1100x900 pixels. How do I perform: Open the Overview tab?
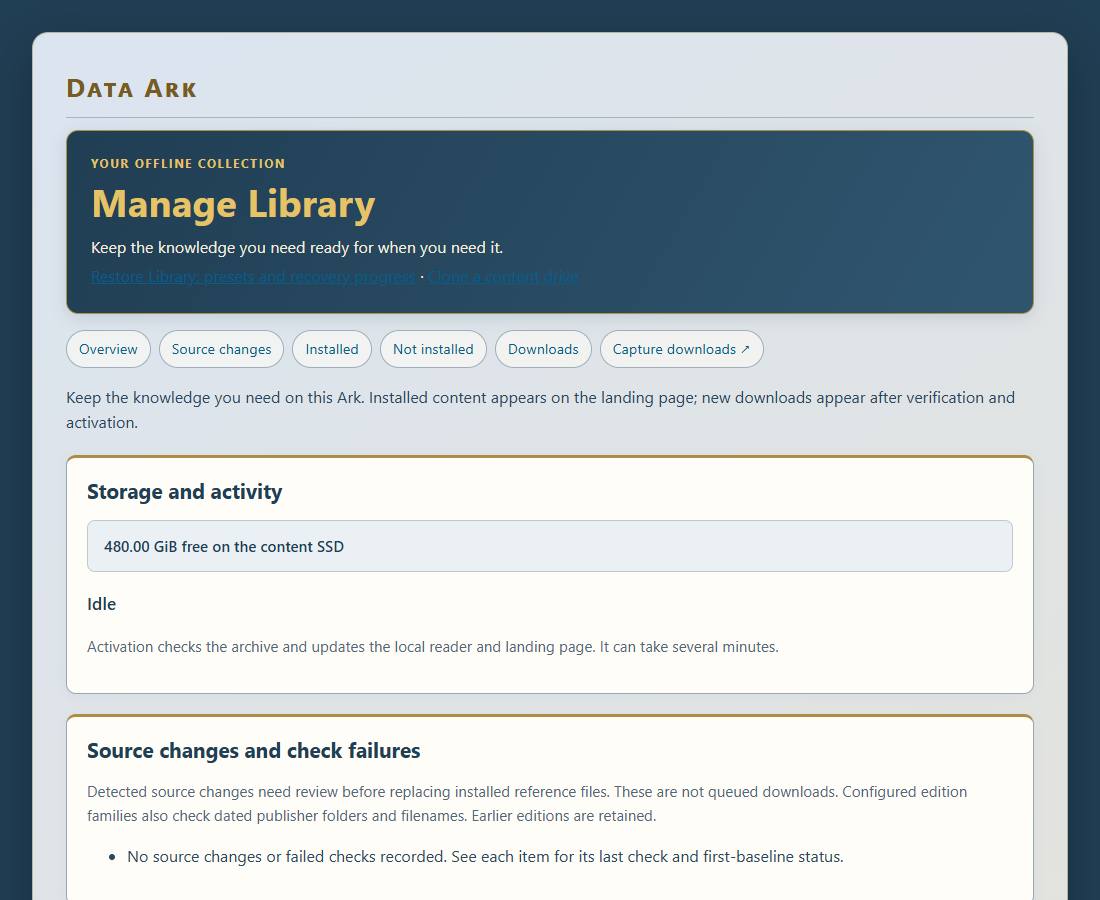108,349
